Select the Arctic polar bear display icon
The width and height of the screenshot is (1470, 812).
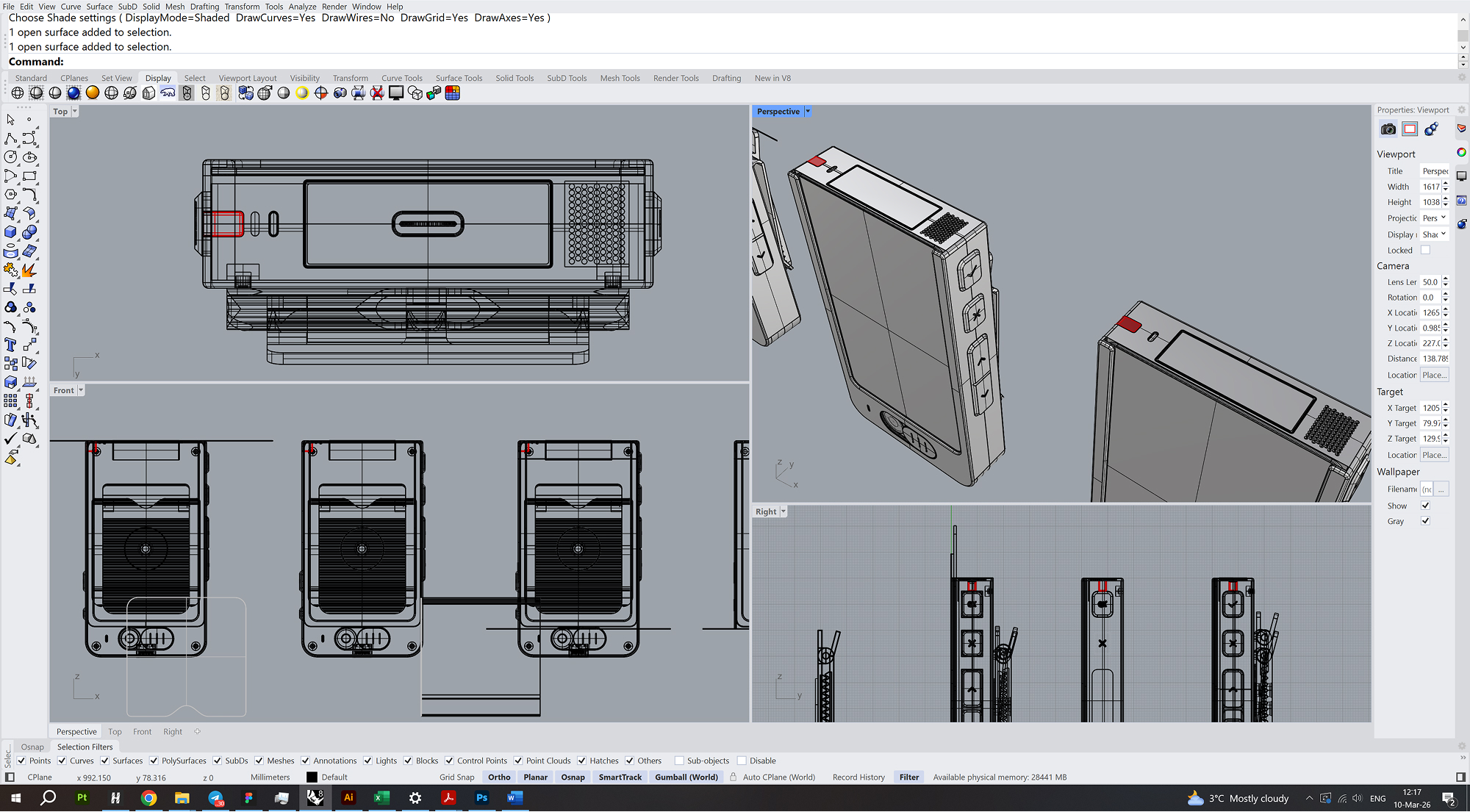point(168,93)
